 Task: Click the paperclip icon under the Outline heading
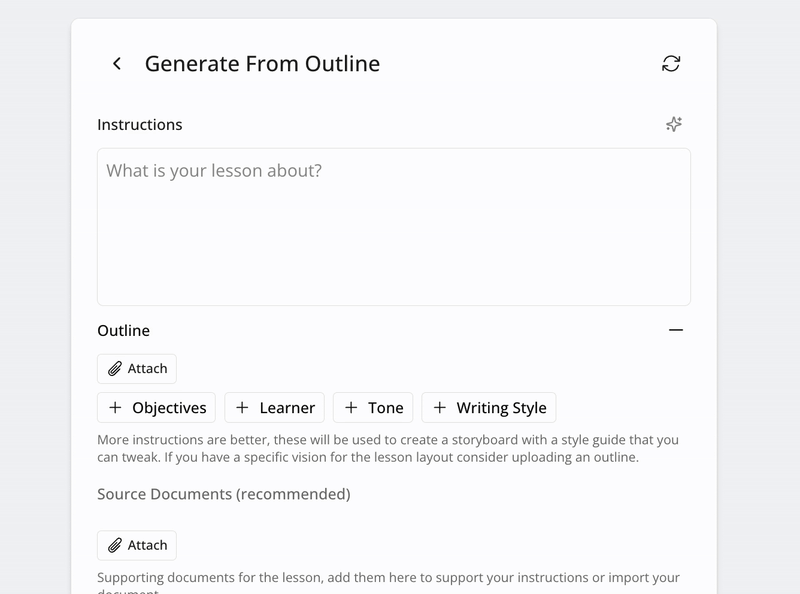tap(115, 369)
